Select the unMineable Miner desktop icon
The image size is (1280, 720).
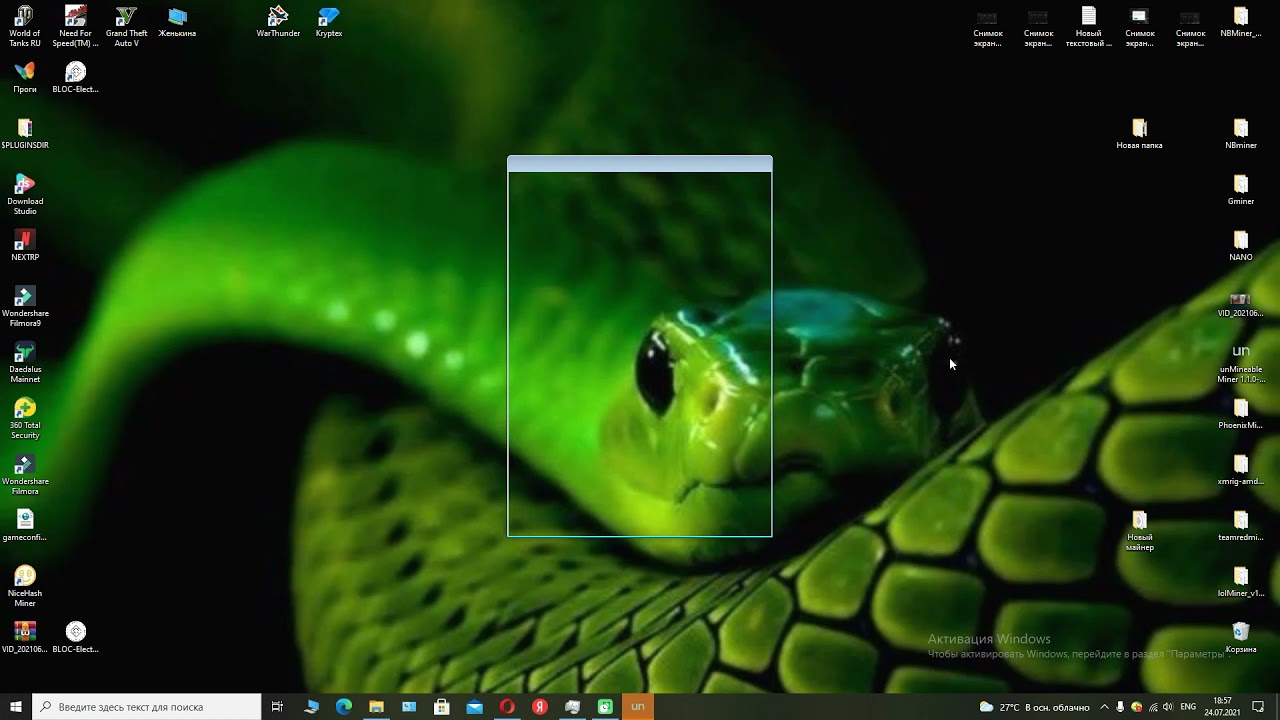(1241, 362)
